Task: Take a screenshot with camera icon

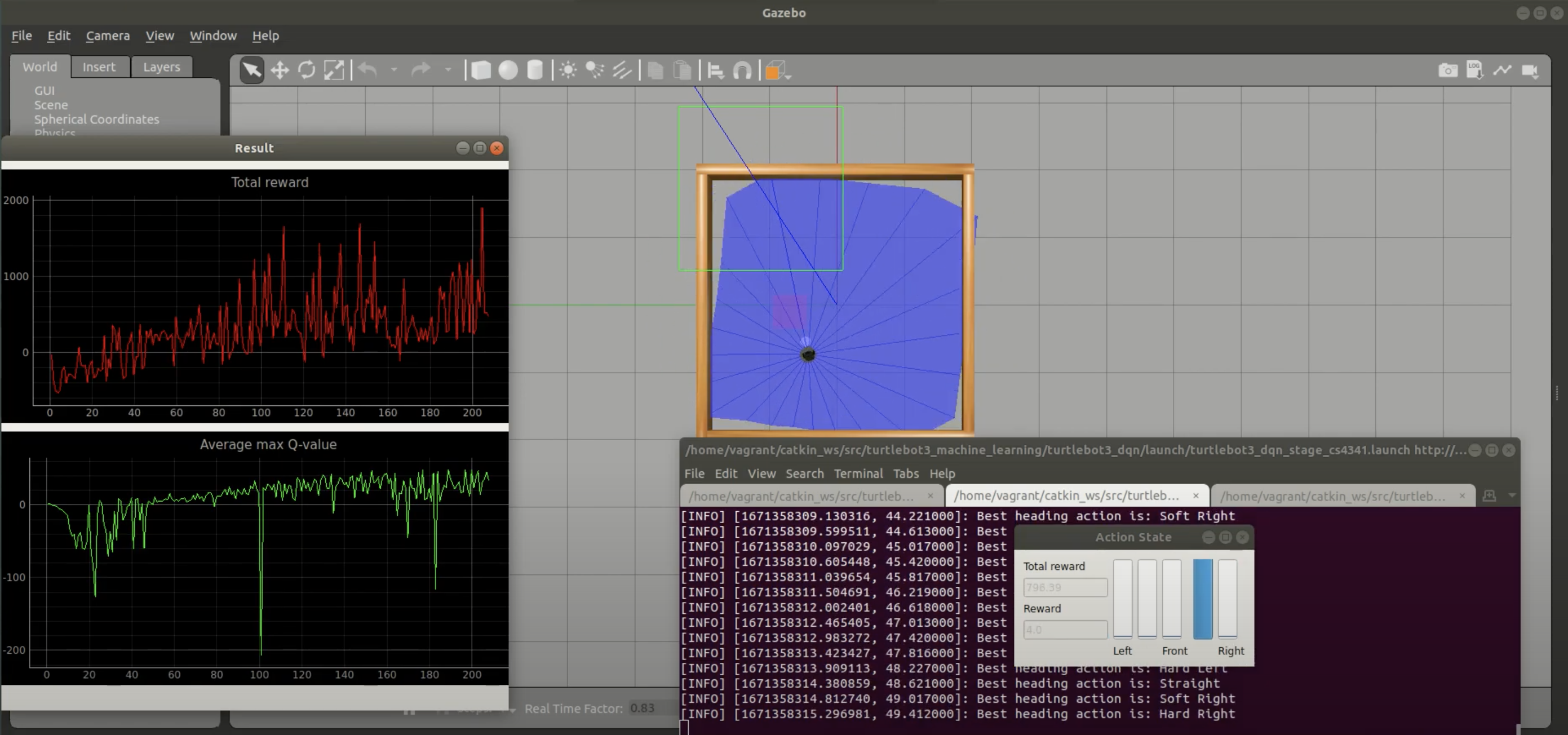Action: [x=1447, y=70]
